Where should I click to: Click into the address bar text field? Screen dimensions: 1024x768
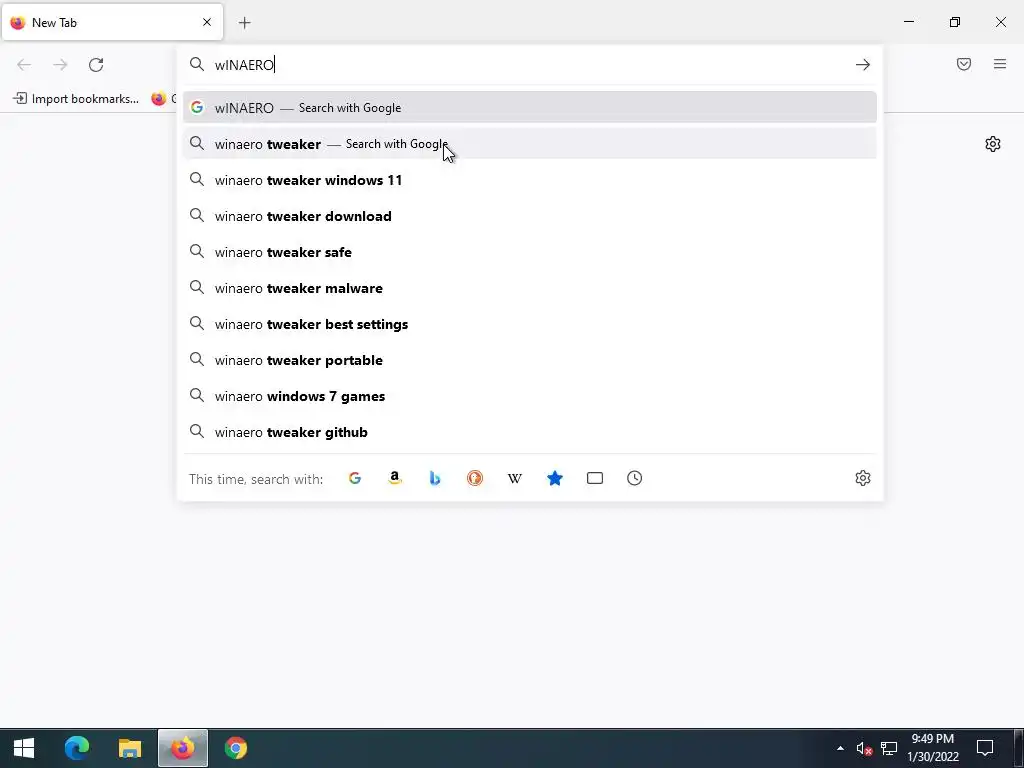(529, 65)
